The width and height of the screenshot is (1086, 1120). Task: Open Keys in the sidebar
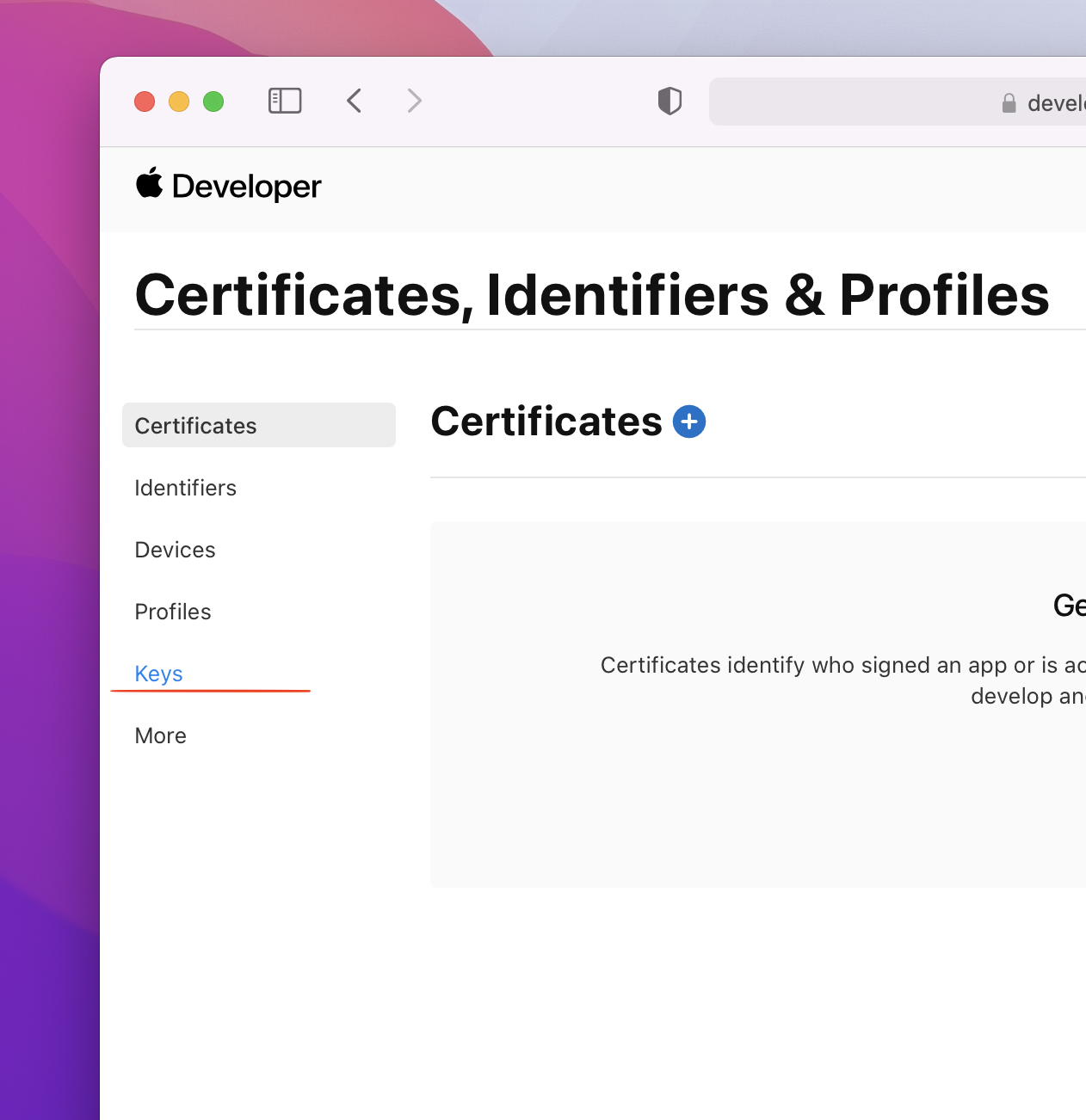point(159,674)
